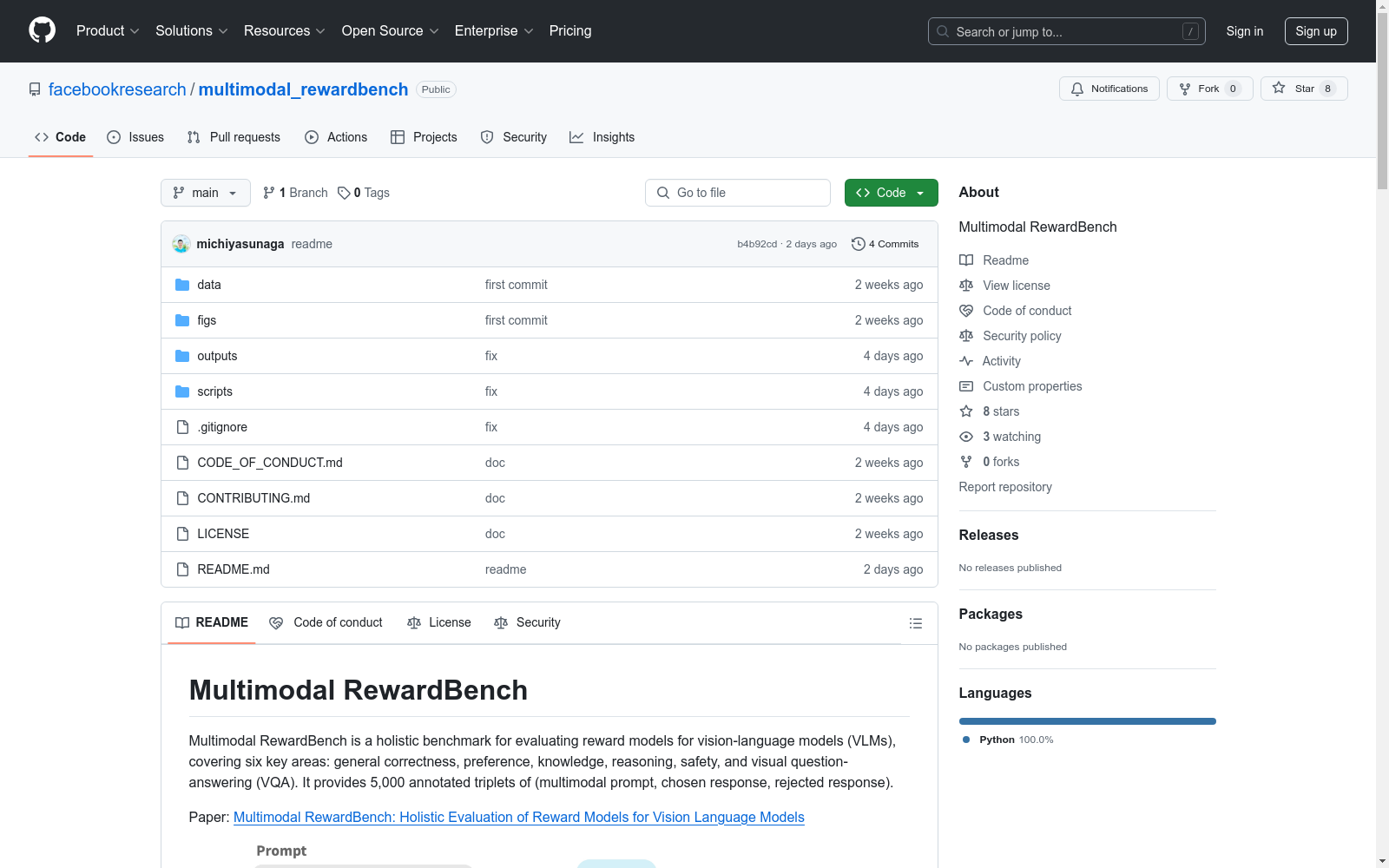Open the 'first commit' message for data
The width and height of the screenshot is (1389, 868).
click(x=517, y=285)
